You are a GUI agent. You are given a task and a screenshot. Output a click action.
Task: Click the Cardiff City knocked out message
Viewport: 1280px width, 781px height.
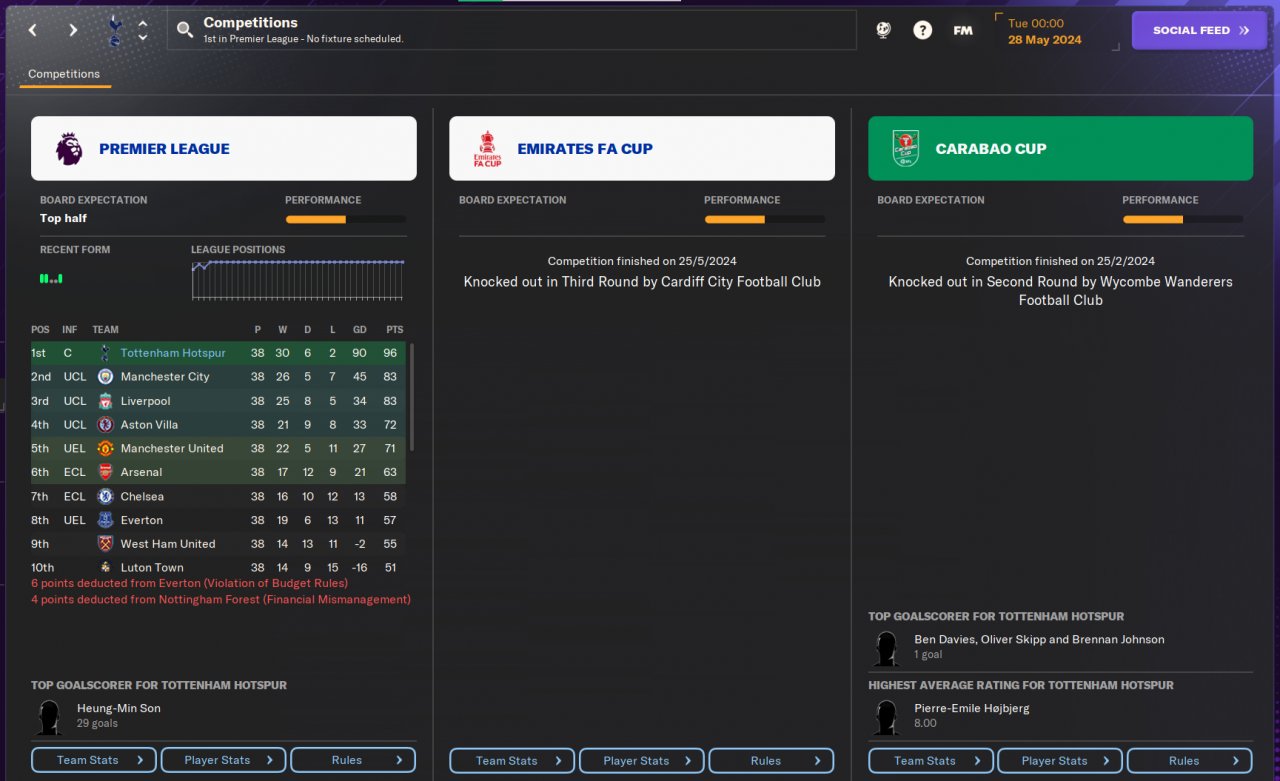[x=642, y=282]
